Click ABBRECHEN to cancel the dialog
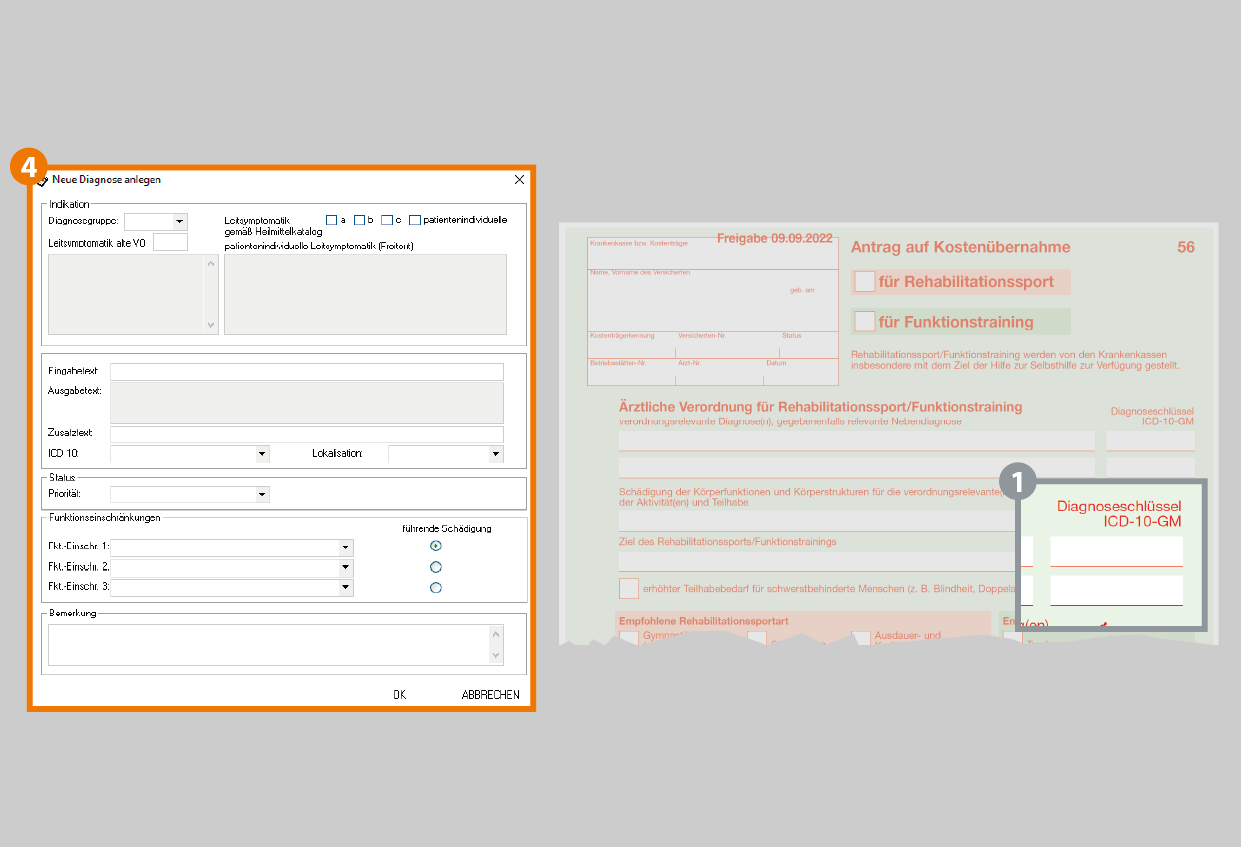This screenshot has height=847, width=1241. coord(490,694)
